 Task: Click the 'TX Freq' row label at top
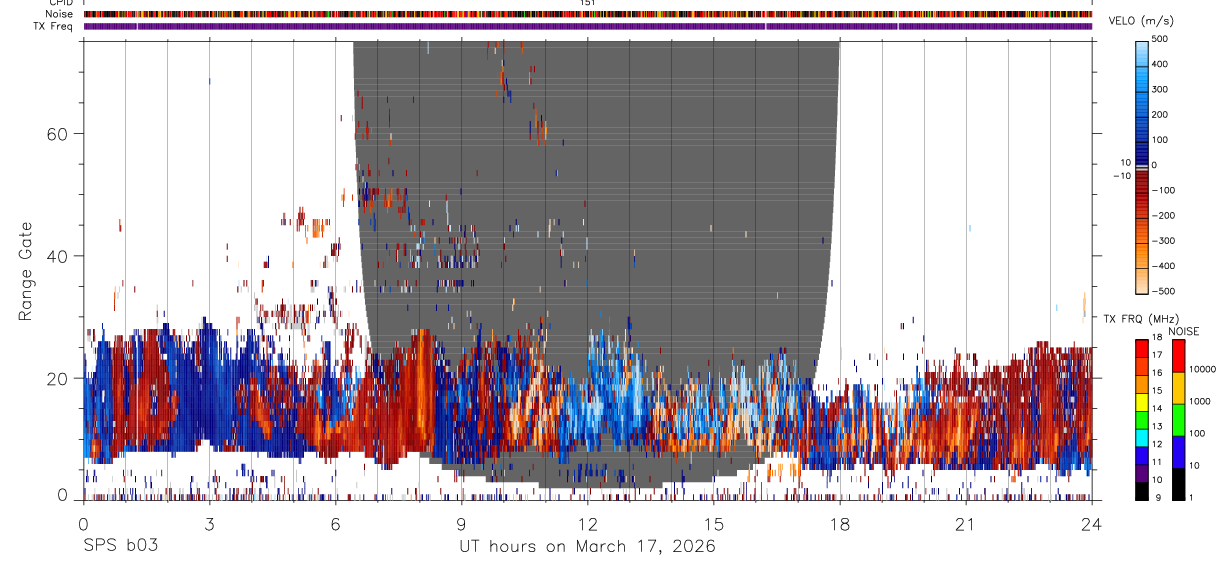pyautogui.click(x=52, y=26)
